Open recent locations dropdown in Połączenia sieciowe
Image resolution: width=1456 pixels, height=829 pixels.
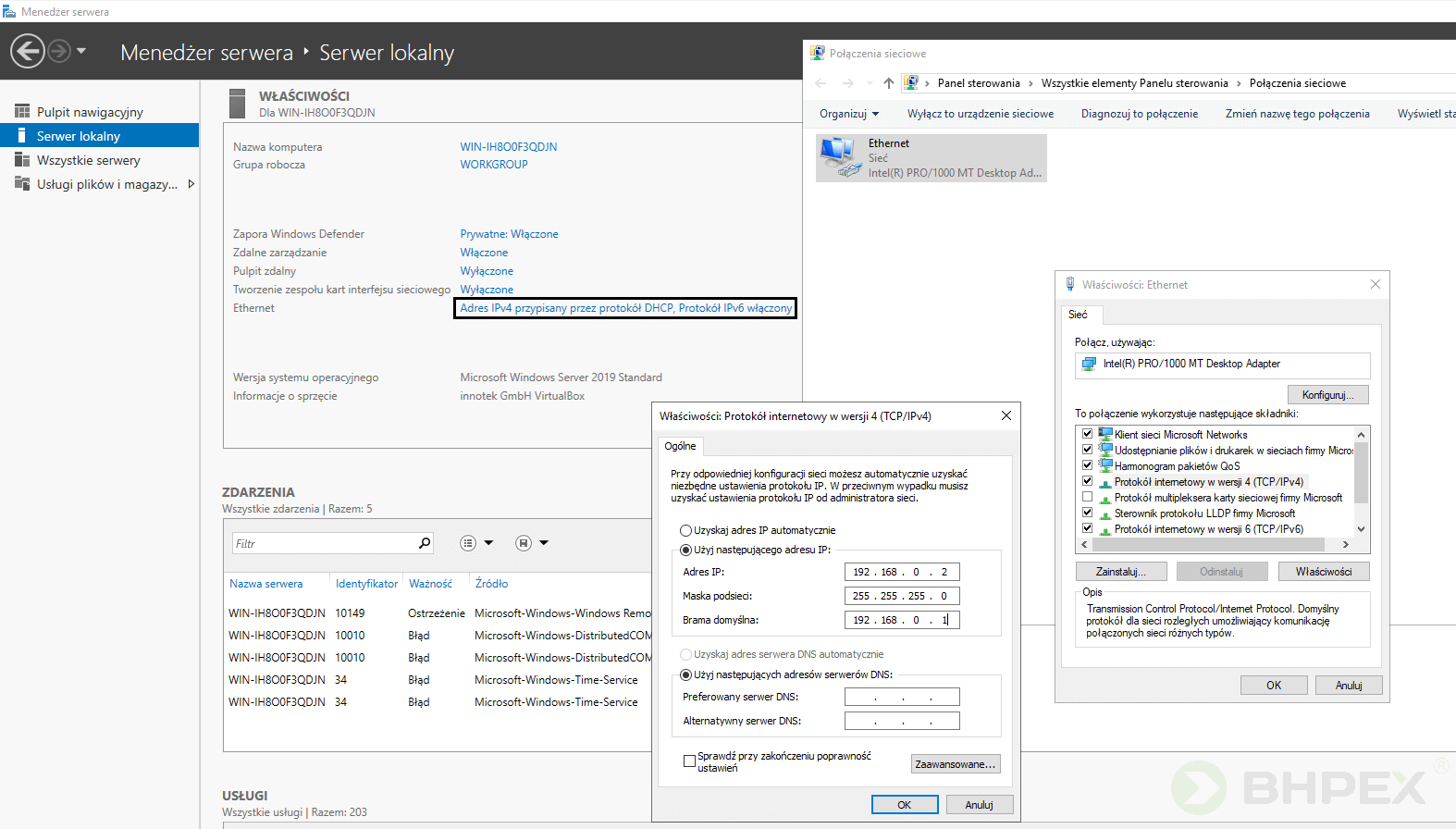870,83
